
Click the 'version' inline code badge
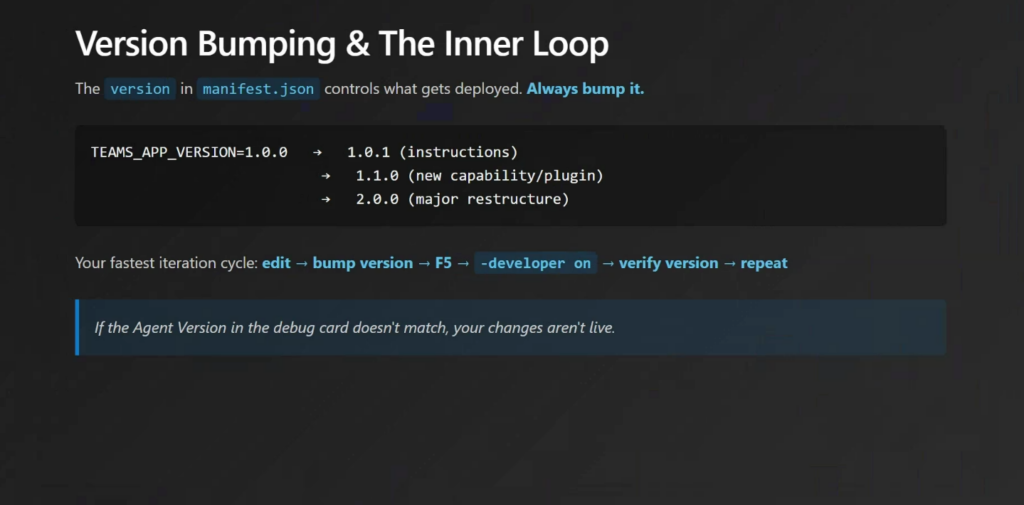pyautogui.click(x=140, y=89)
